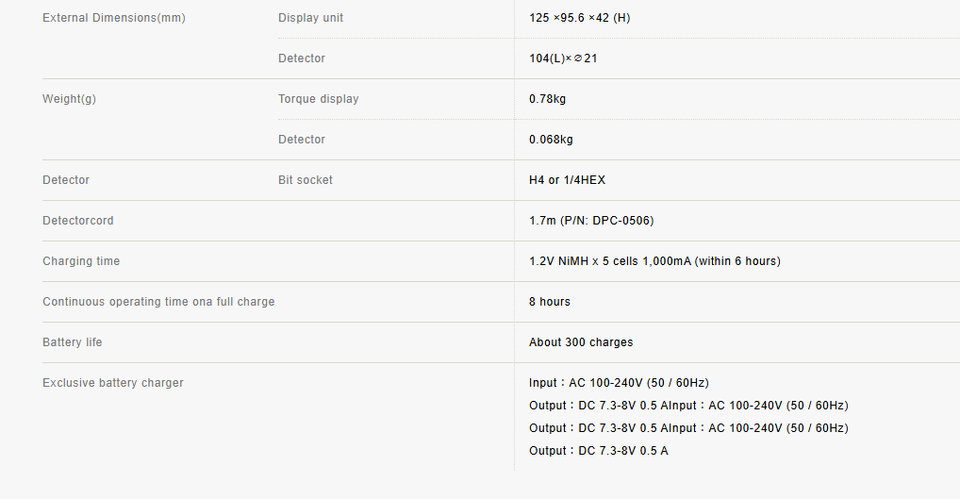Select the Charging time label
This screenshot has width=960, height=499.
point(81,261)
